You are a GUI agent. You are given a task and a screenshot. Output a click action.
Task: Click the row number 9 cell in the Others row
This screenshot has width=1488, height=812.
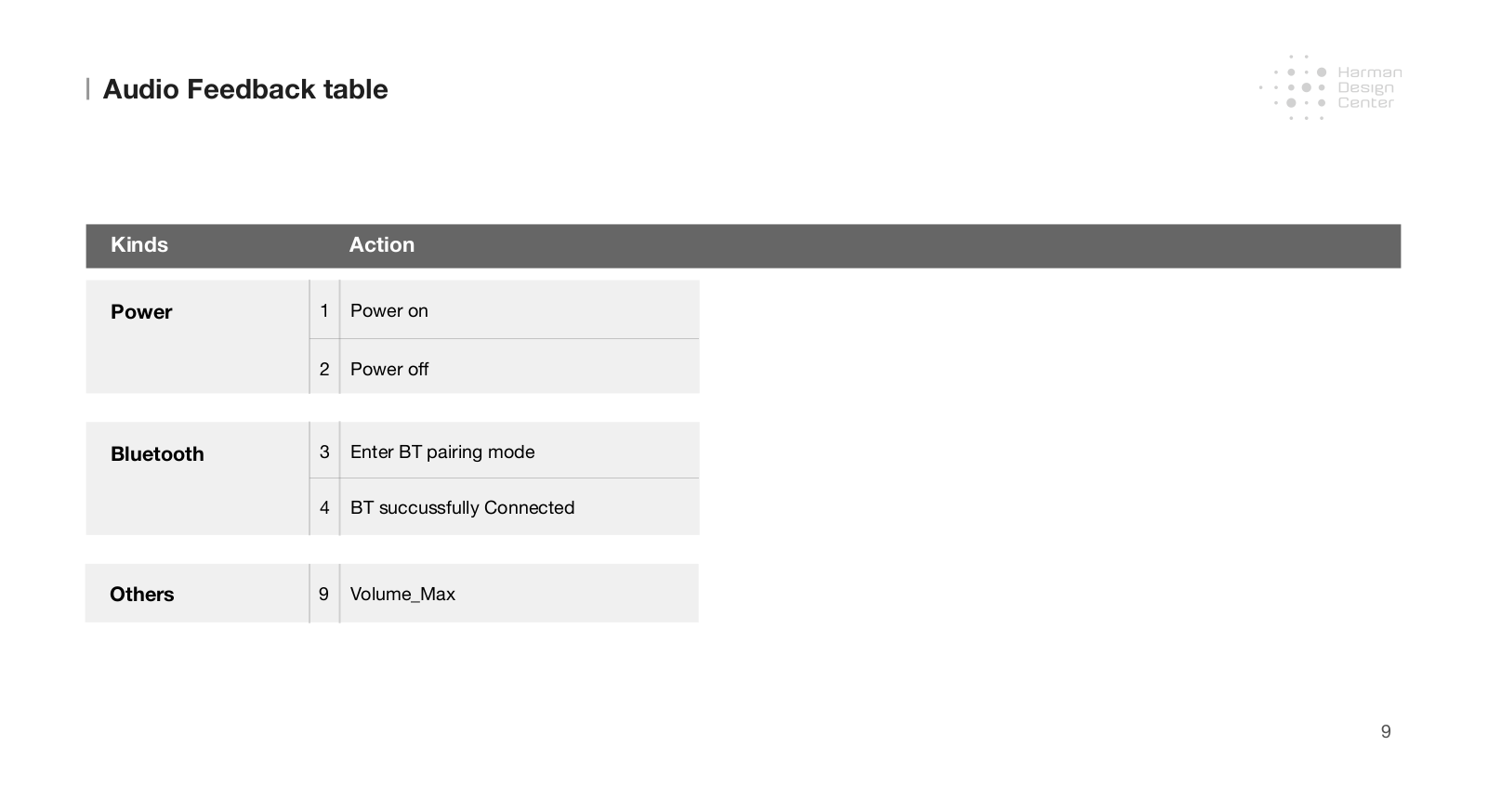click(x=324, y=593)
